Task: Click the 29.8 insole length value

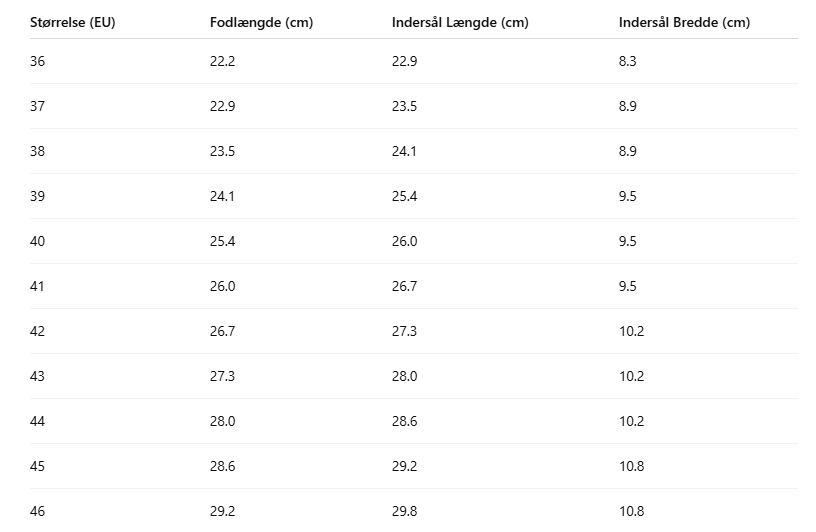Action: pos(404,512)
